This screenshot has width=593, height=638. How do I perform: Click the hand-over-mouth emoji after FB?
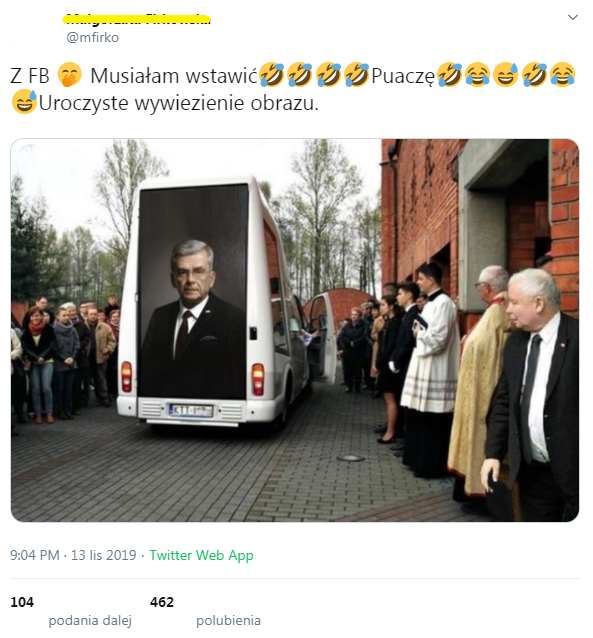tap(70, 75)
